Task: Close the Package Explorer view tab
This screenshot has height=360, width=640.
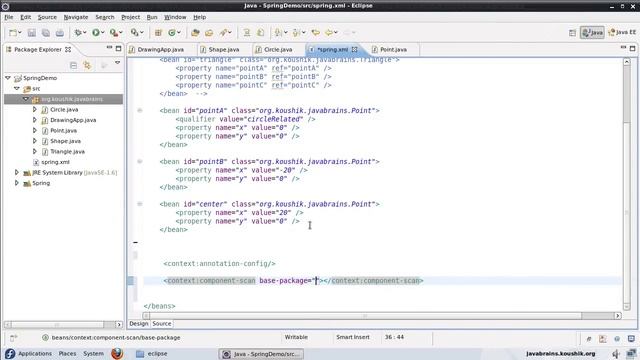Action: pyautogui.click(x=68, y=49)
